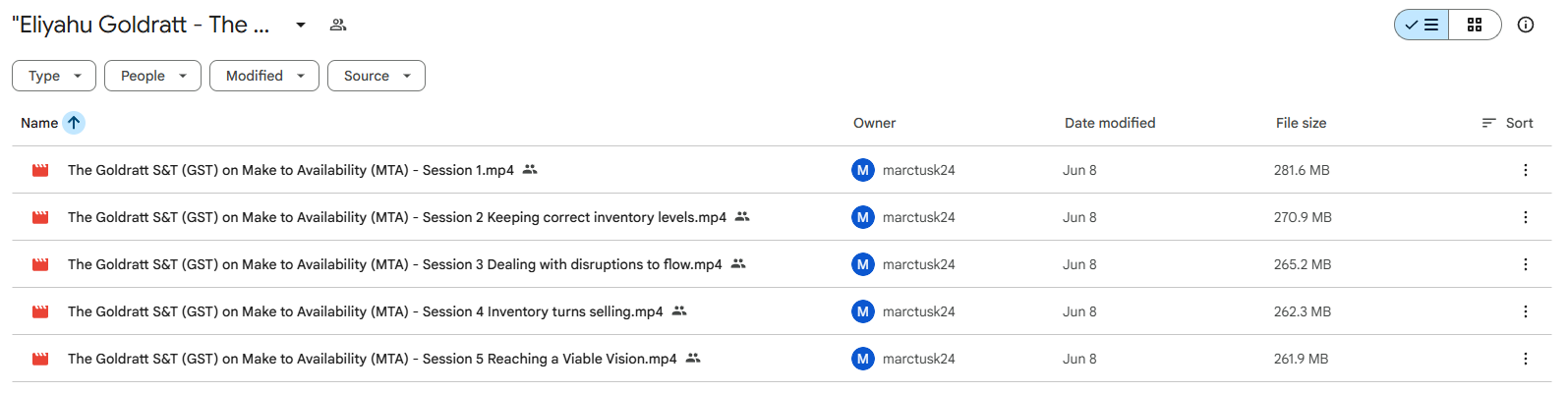Open more actions menu for Session 5 file

1526,359
